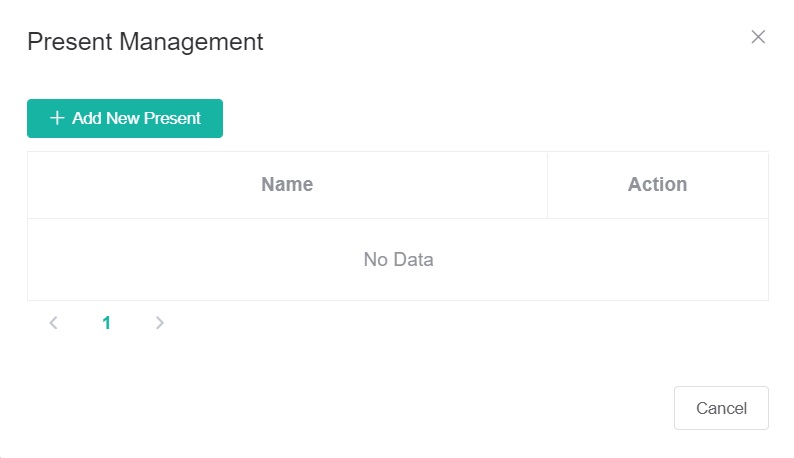Click the Present Management title text
Screen dimensions: 794x458
coord(145,42)
